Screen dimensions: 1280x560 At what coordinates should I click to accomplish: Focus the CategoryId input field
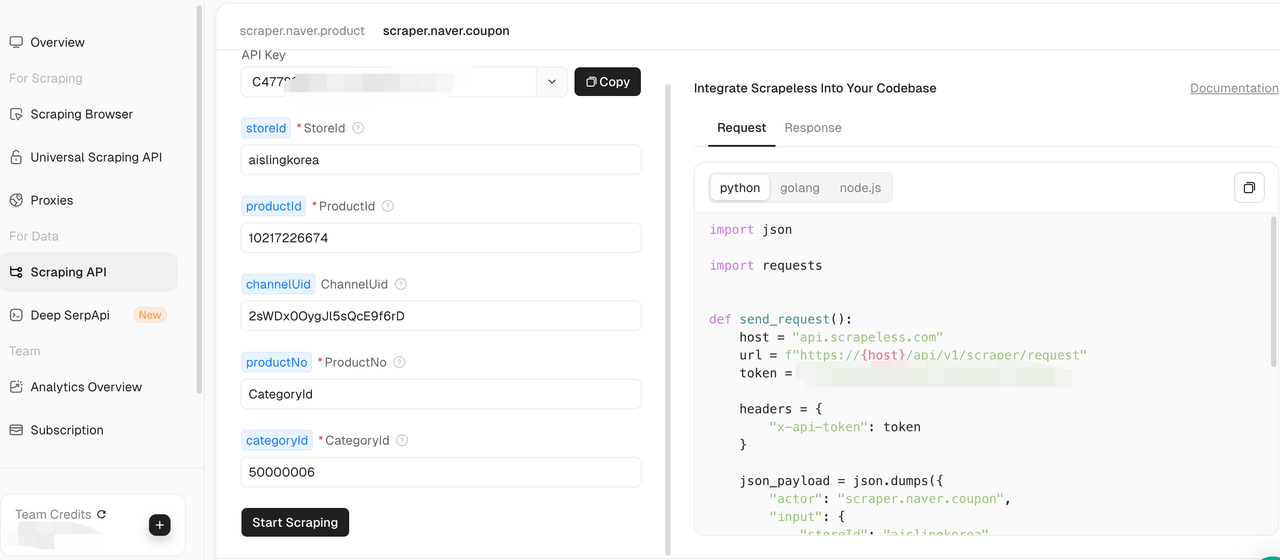[x=441, y=472]
